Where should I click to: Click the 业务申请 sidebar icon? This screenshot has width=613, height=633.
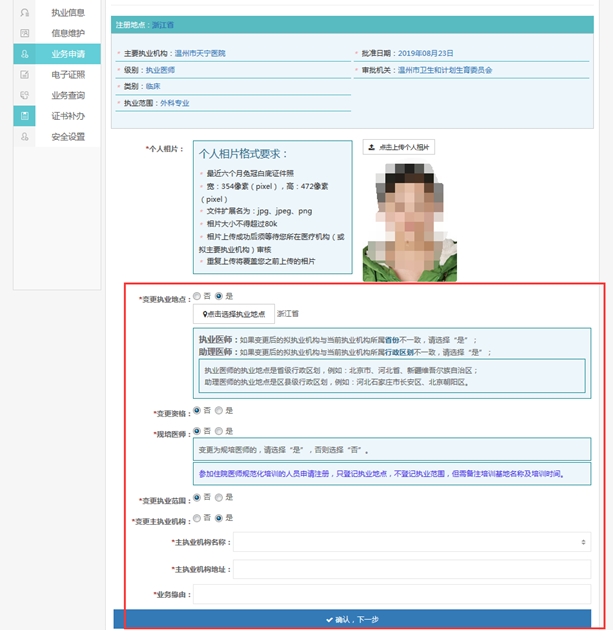coord(24,53)
